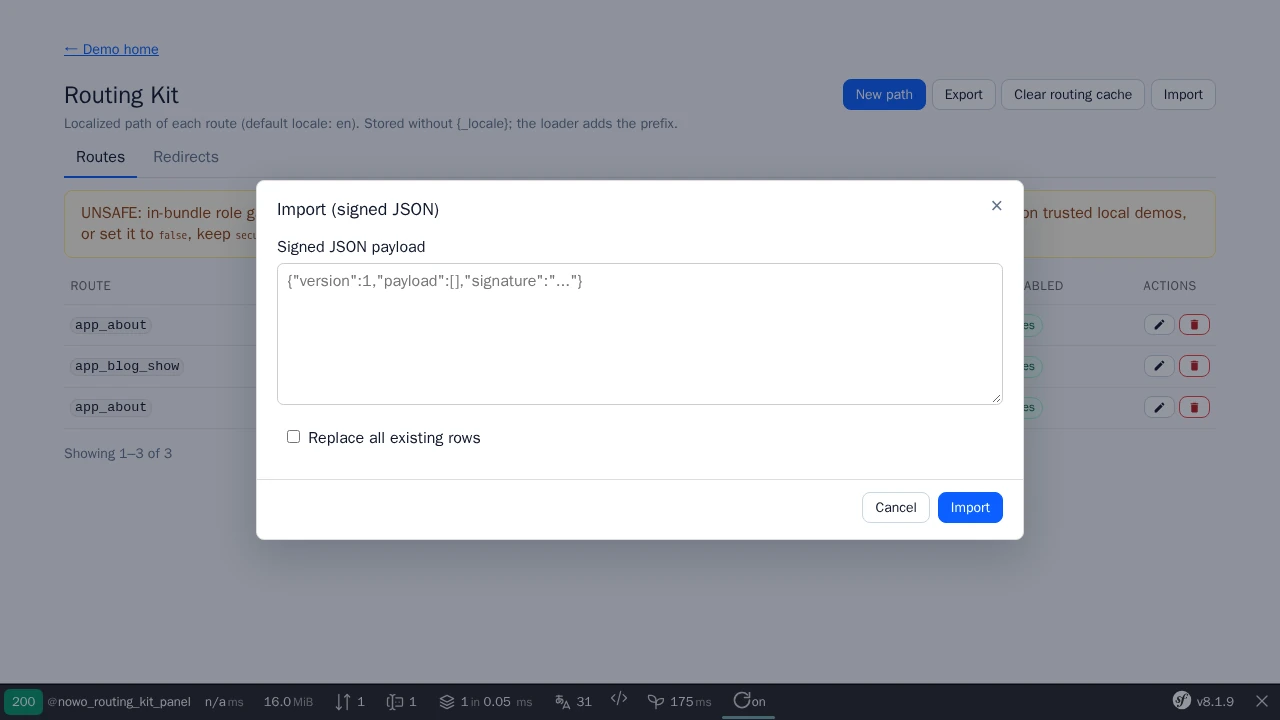Delete the app_blog_show route with its trash icon
This screenshot has height=720, width=1280.
pyautogui.click(x=1194, y=366)
